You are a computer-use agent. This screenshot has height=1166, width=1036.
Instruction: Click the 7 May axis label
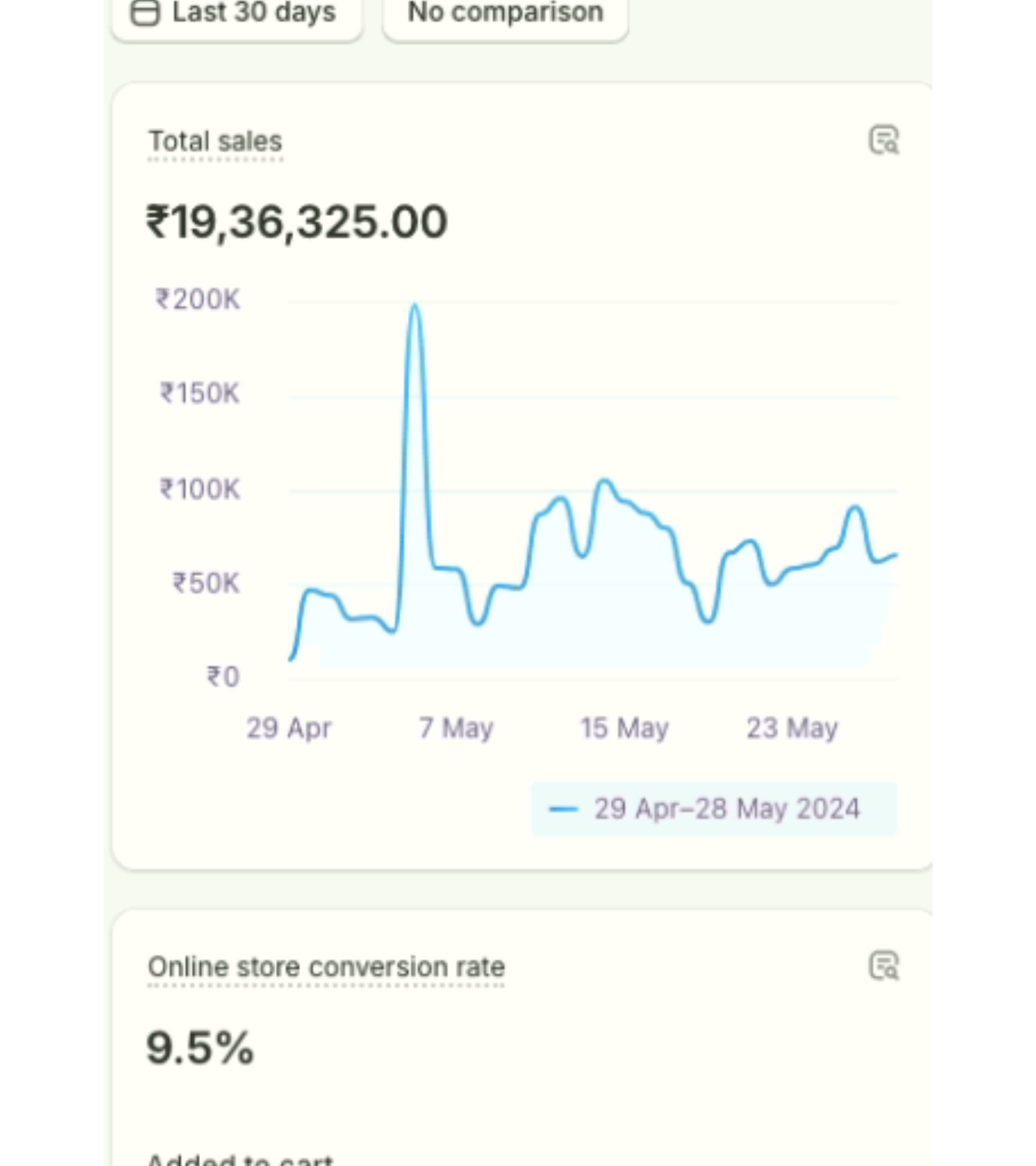[x=456, y=728]
